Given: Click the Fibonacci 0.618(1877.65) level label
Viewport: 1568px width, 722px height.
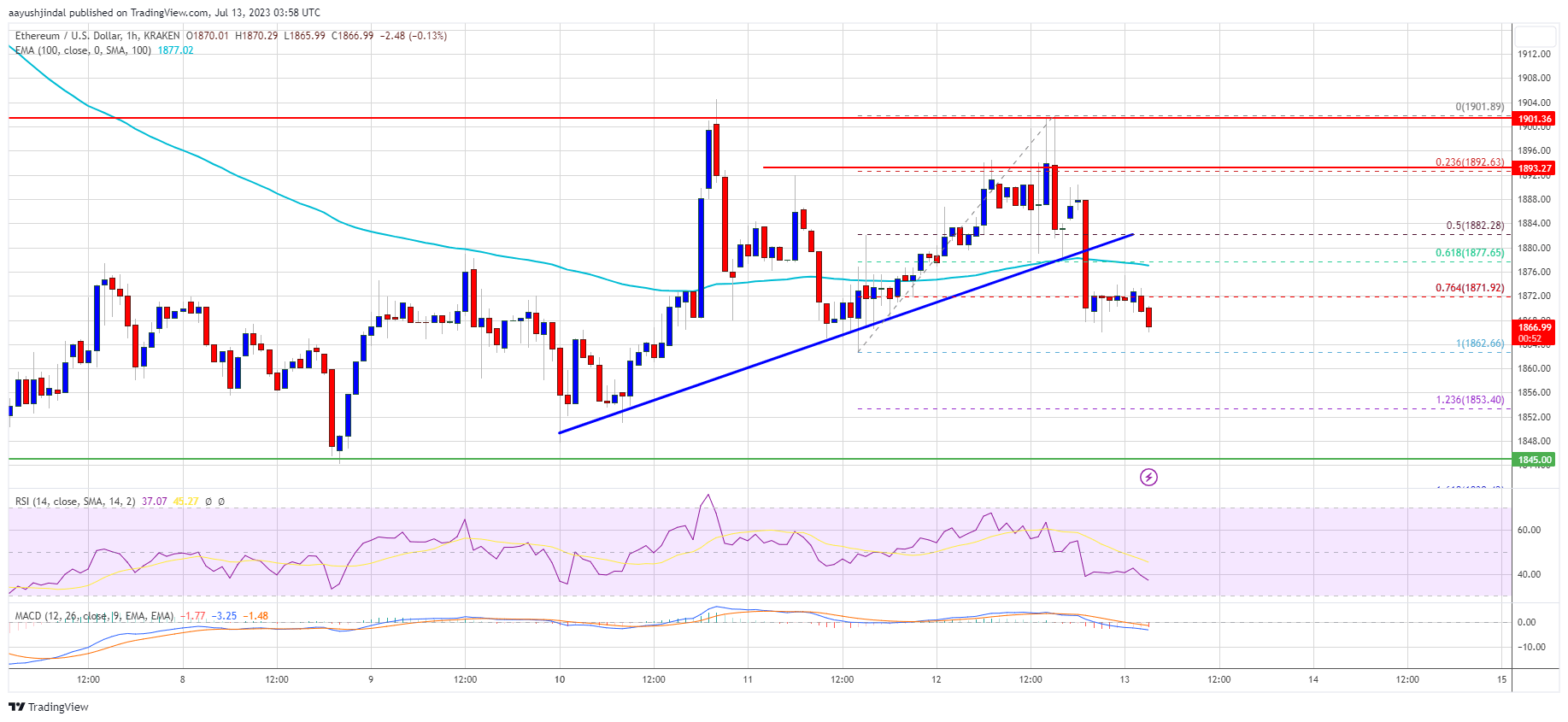Looking at the screenshot, I should point(1470,253).
